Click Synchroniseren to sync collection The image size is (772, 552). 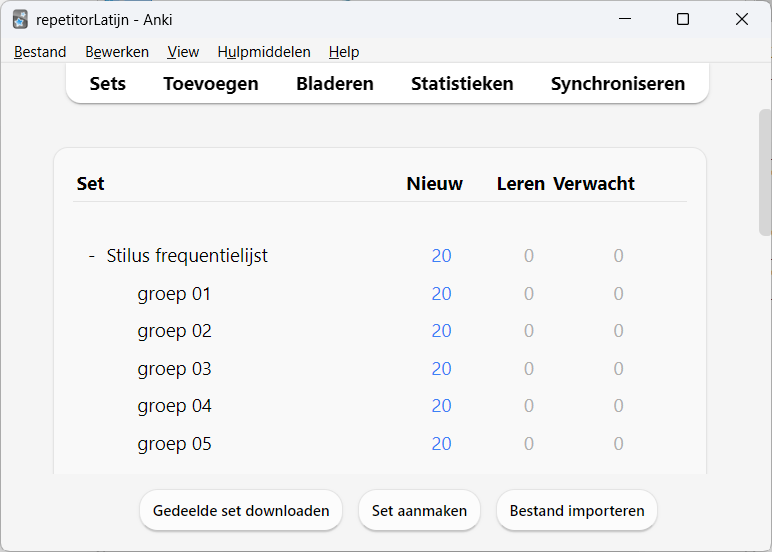point(617,84)
